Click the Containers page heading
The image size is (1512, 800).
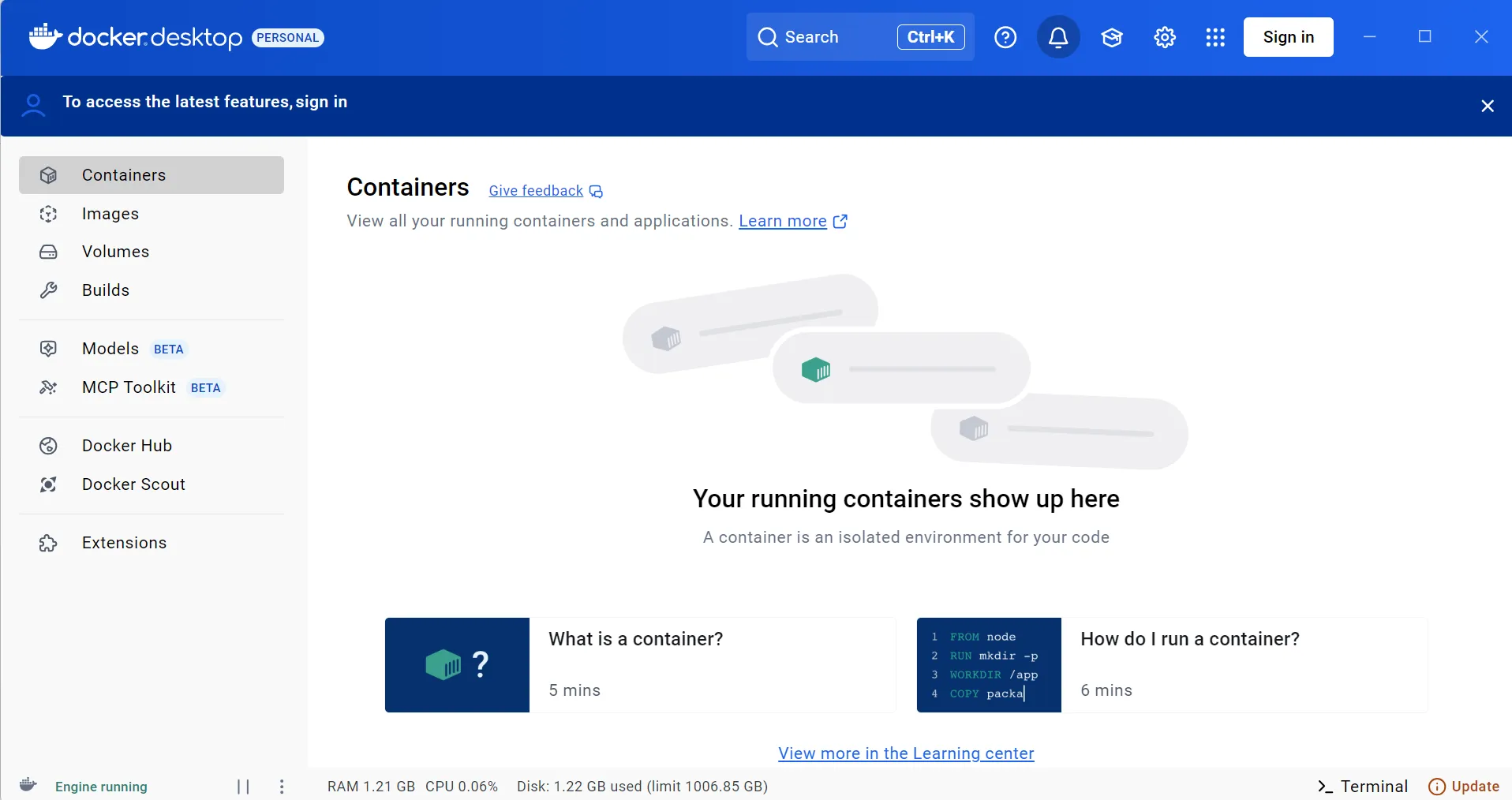click(x=408, y=187)
